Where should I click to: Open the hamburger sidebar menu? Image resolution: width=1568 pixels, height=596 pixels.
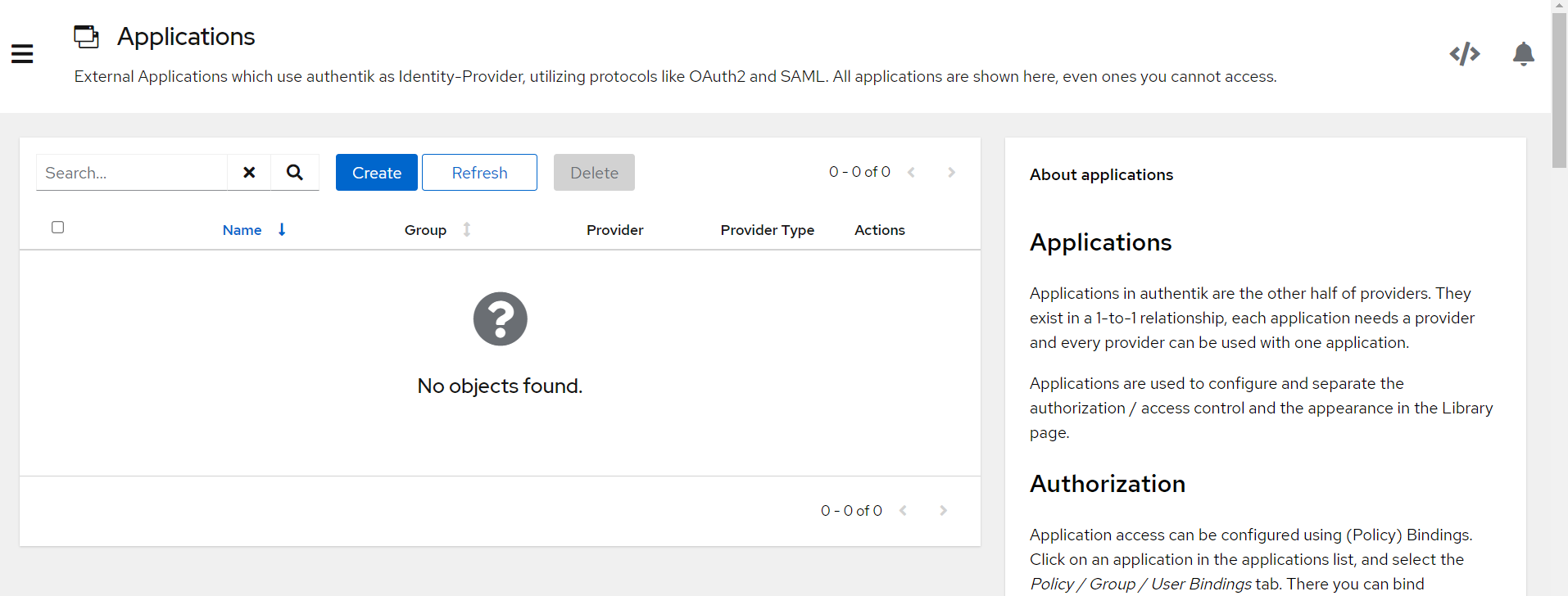click(22, 54)
